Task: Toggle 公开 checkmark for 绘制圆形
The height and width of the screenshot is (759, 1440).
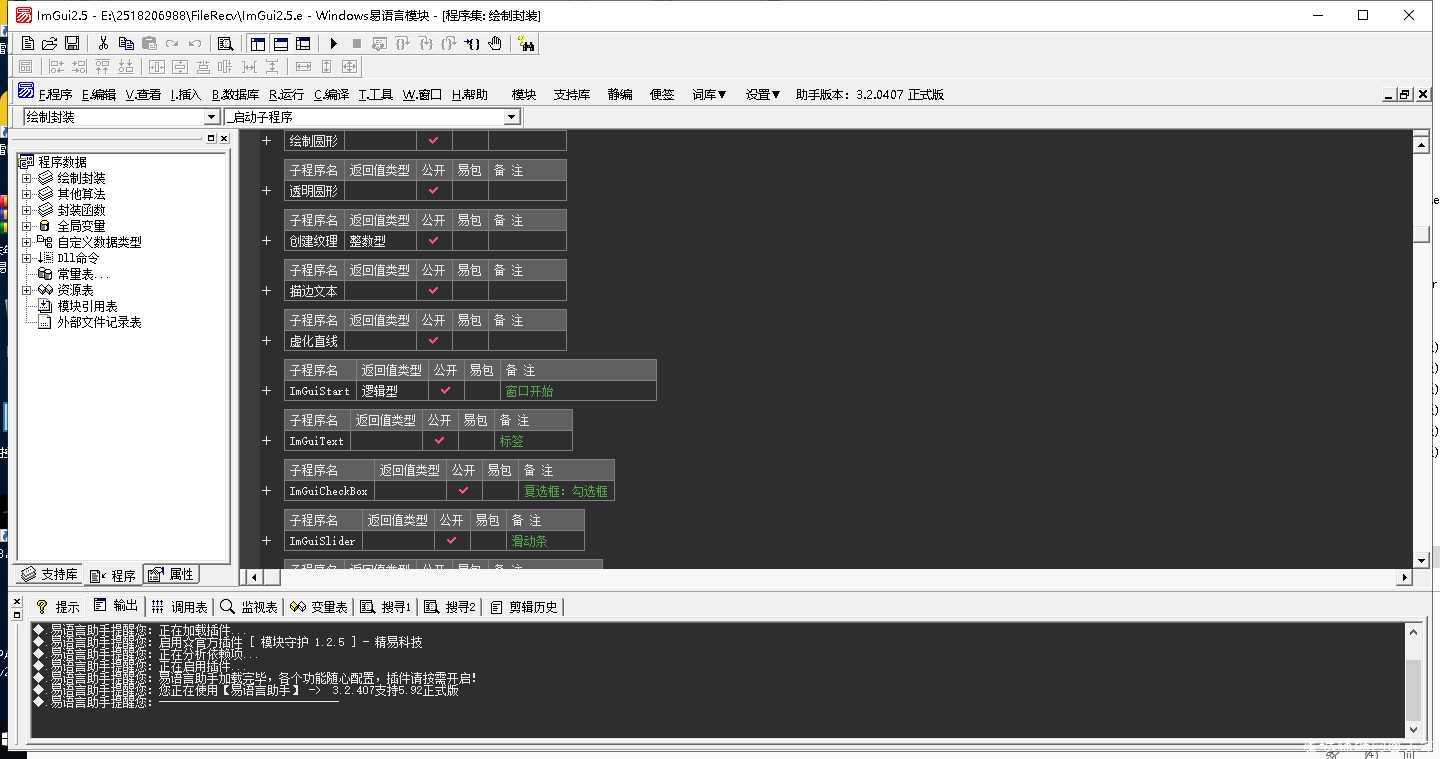Action: pos(434,141)
